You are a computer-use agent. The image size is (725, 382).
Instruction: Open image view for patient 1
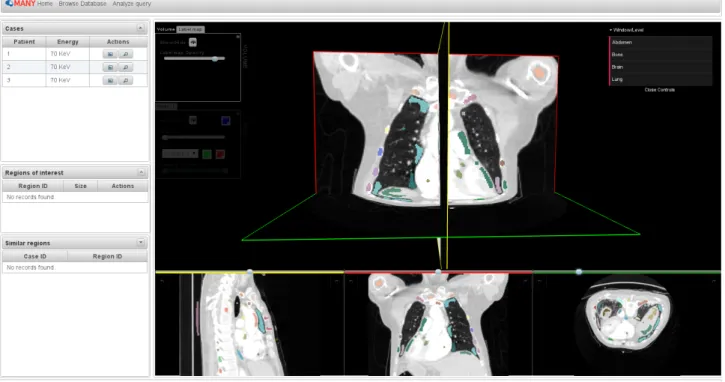click(110, 54)
